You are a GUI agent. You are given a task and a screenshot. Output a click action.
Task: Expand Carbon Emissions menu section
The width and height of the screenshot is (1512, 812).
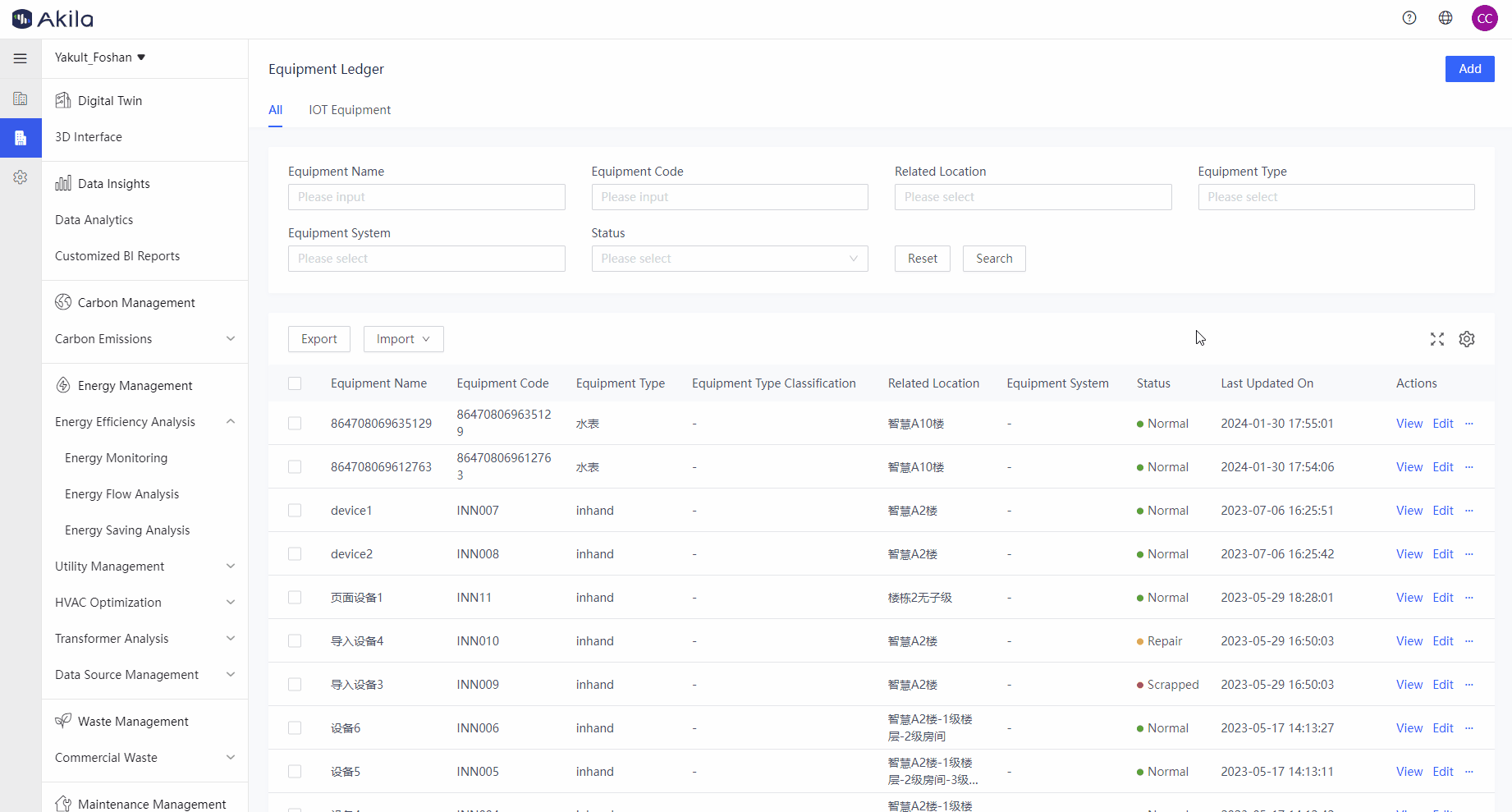(144, 339)
